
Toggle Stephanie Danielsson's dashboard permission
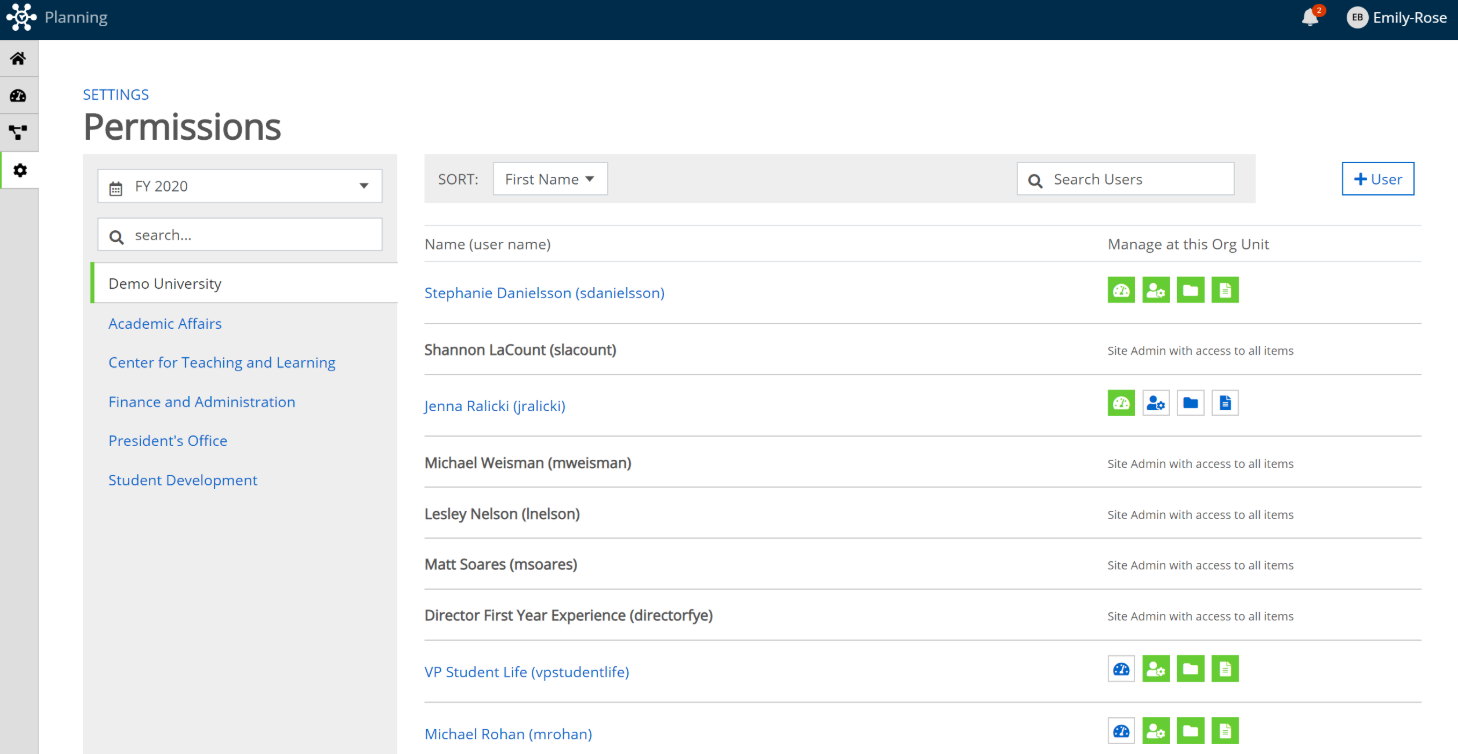tap(1121, 290)
